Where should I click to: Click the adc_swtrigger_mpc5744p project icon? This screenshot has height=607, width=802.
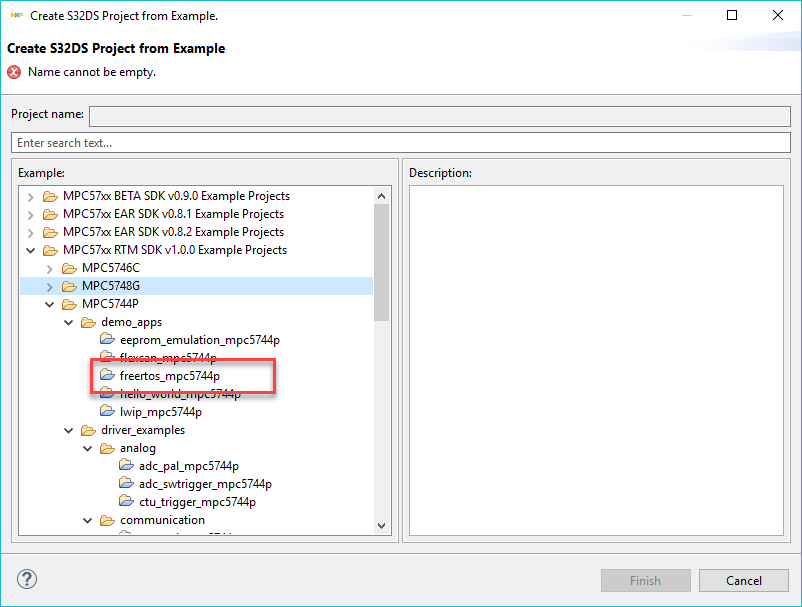(x=126, y=483)
